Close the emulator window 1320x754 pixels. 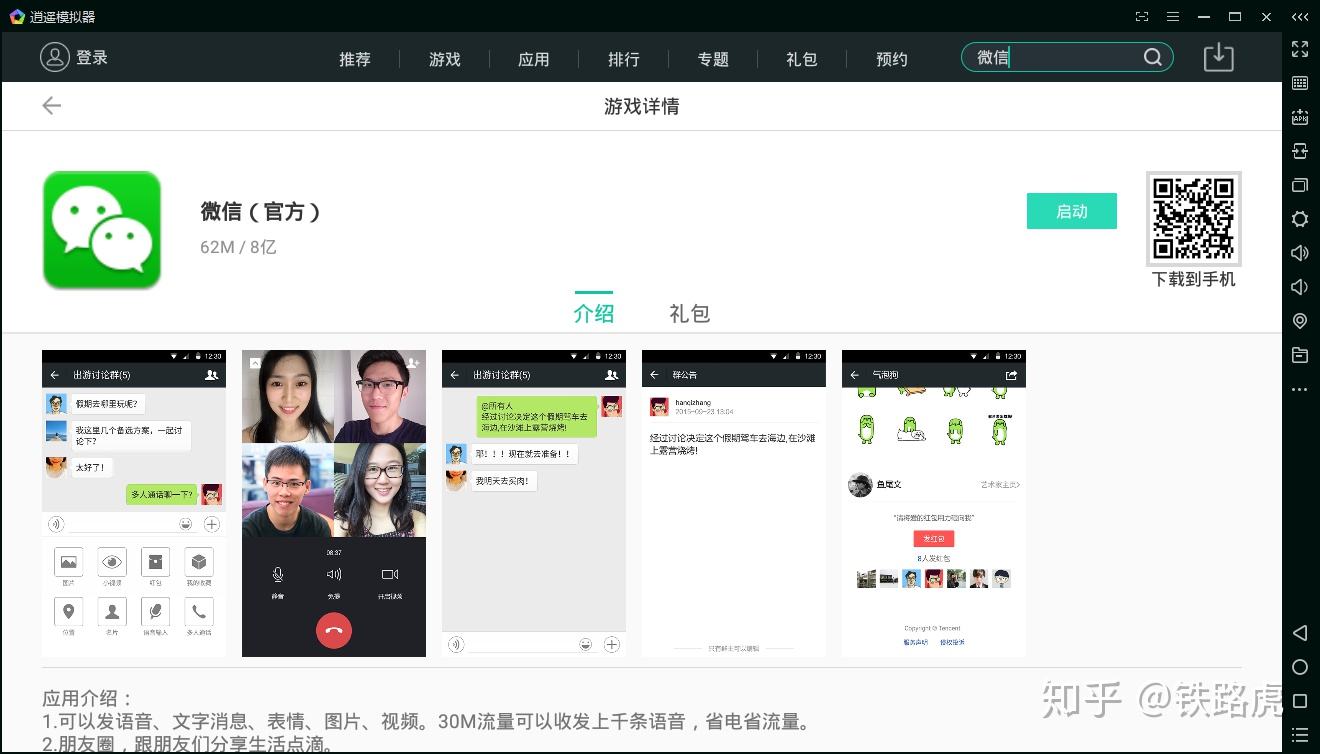pyautogui.click(x=1266, y=17)
